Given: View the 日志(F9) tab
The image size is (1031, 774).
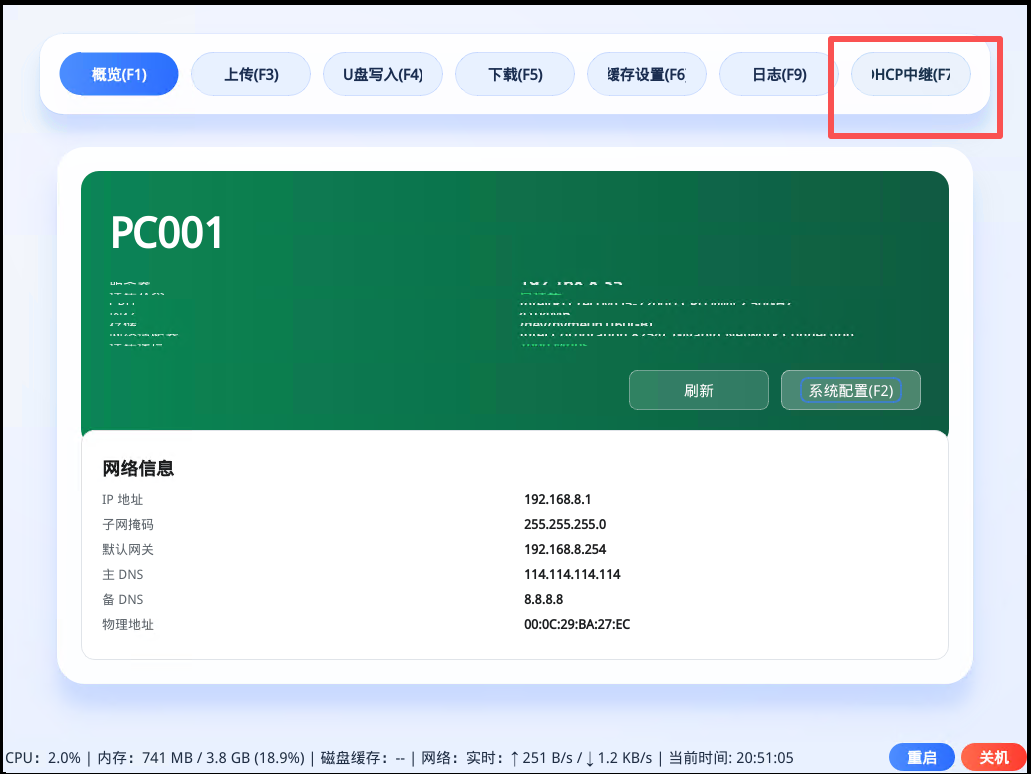Looking at the screenshot, I should (x=779, y=74).
